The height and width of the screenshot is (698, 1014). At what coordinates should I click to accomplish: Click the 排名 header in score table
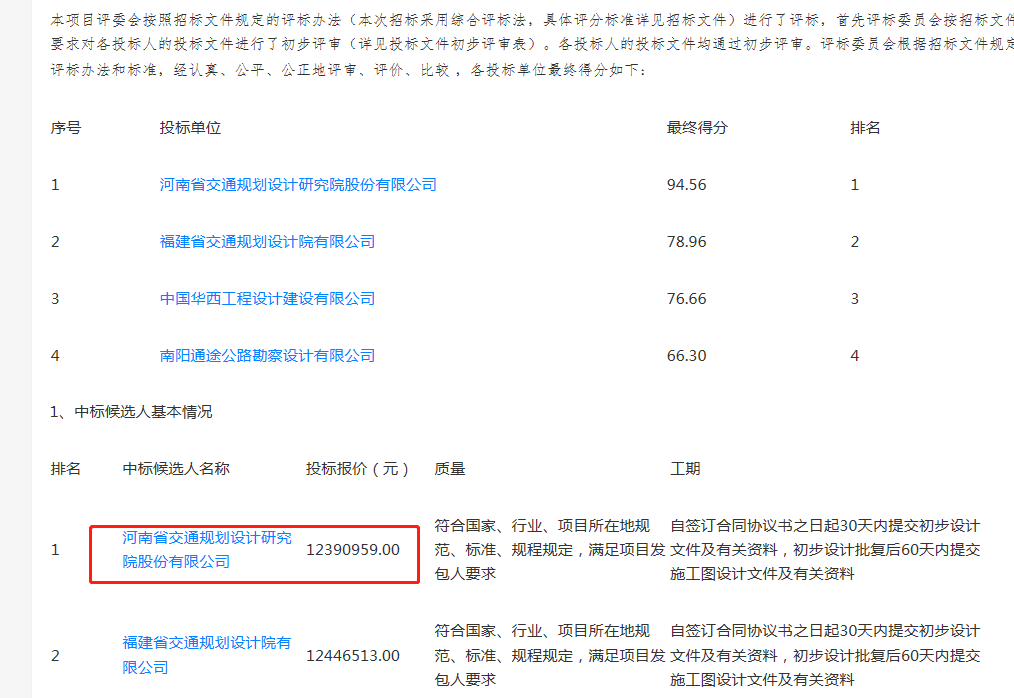click(x=865, y=128)
